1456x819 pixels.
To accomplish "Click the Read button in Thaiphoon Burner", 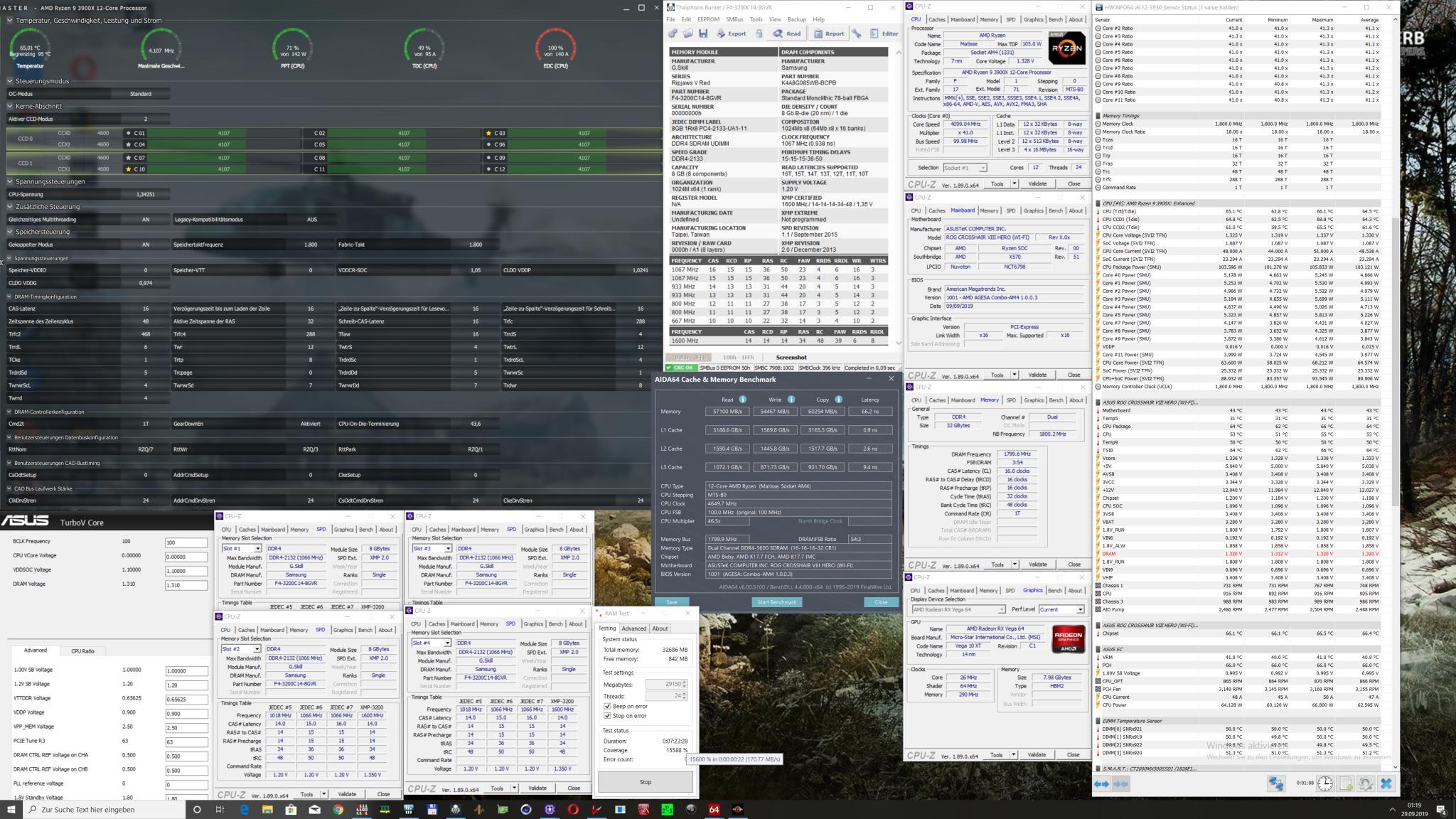I will [x=787, y=33].
